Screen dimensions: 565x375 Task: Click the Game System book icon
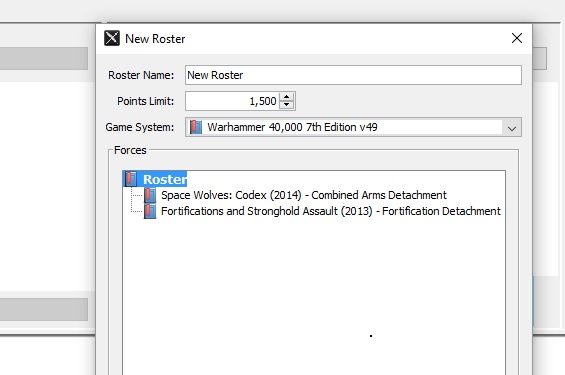pos(196,127)
